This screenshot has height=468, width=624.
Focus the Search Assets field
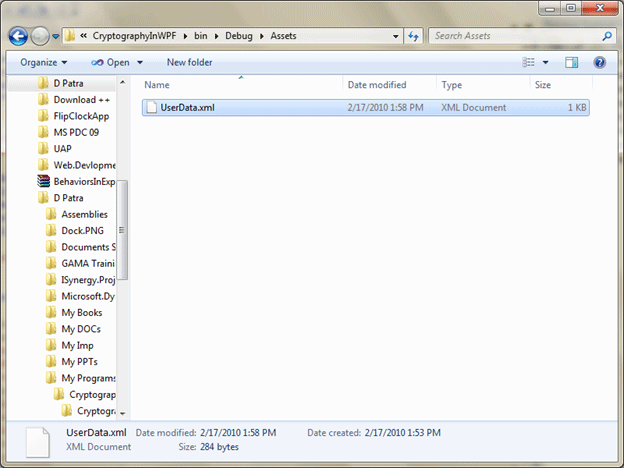[x=516, y=36]
